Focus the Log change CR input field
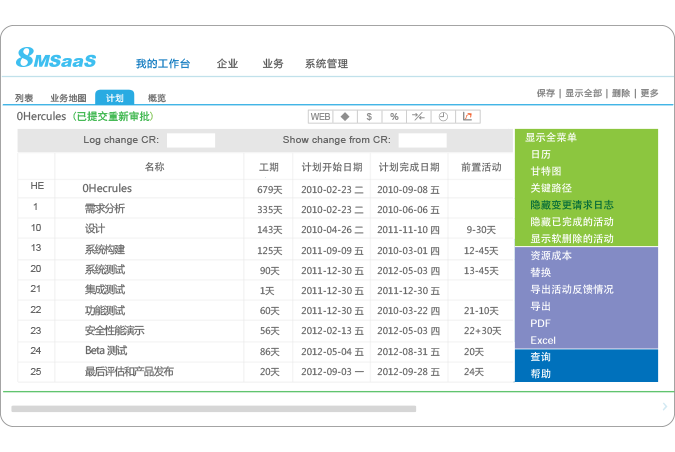 (x=191, y=140)
